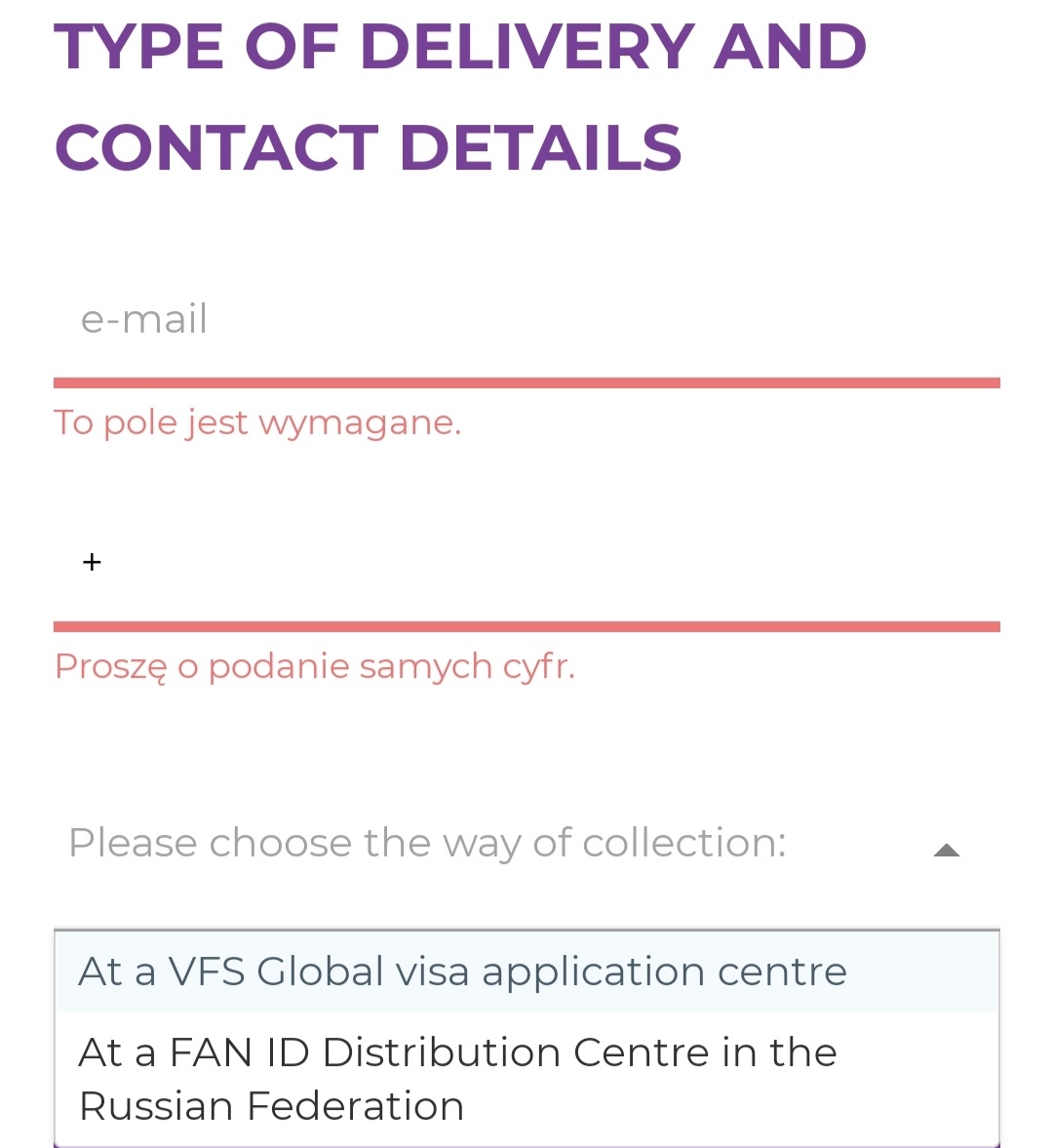Click the 'TYPE OF DELIVERY AND' heading line
1053x1148 pixels.
(459, 47)
